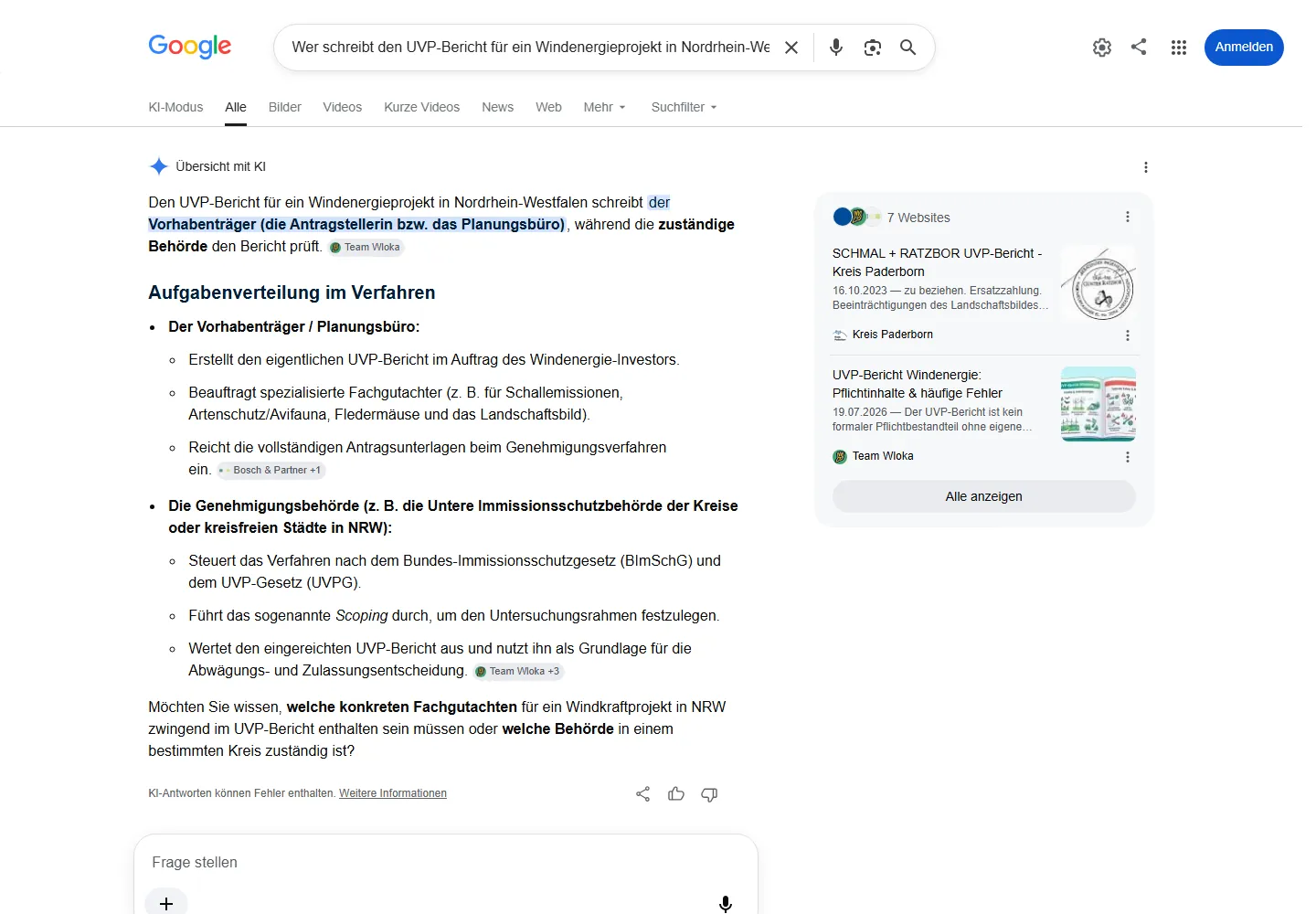The image size is (1316, 914).
Task: Open the Kurze Videos tab
Action: 422,107
